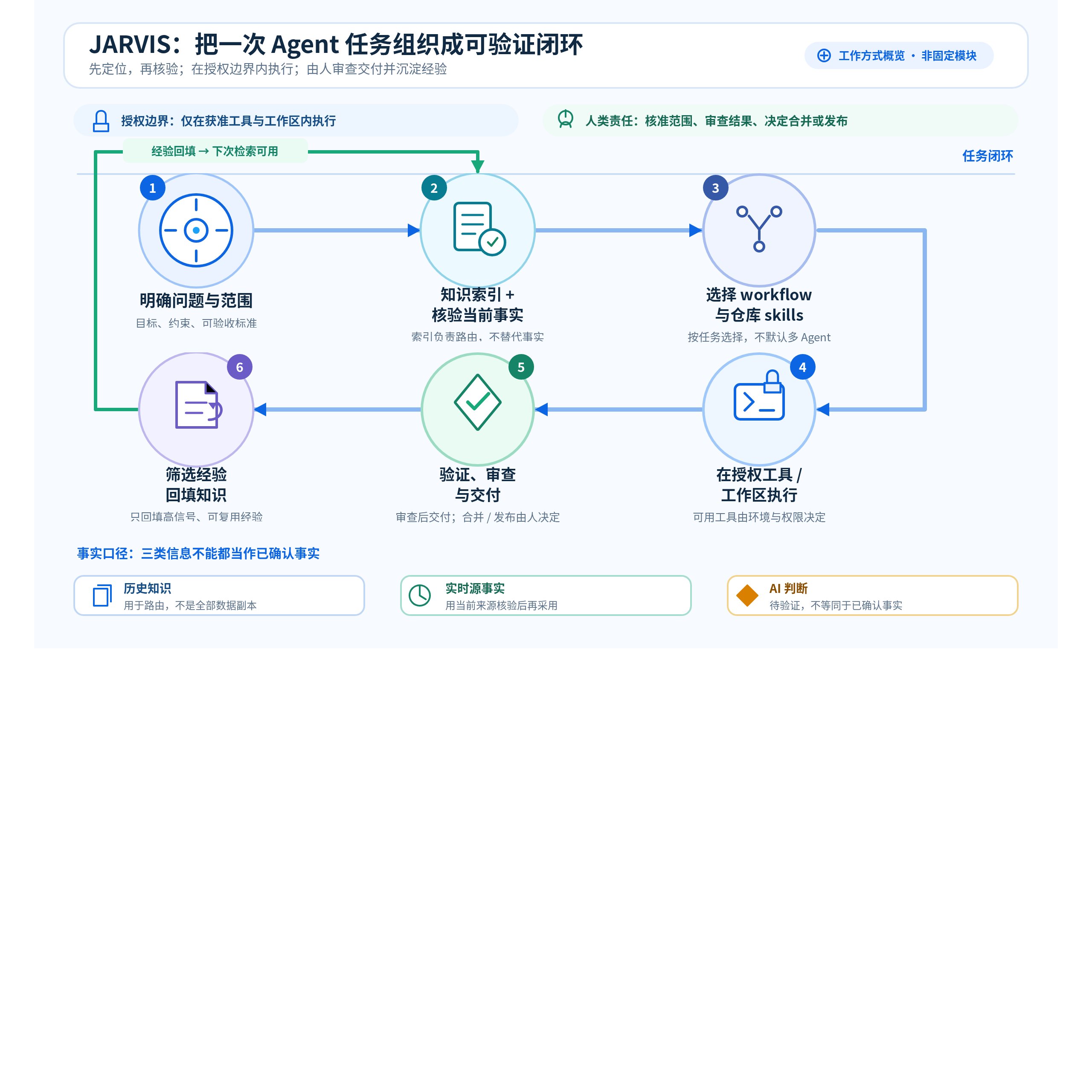Select the 历史知识 card
Screen dimensions: 1092x1092
[x=219, y=595]
